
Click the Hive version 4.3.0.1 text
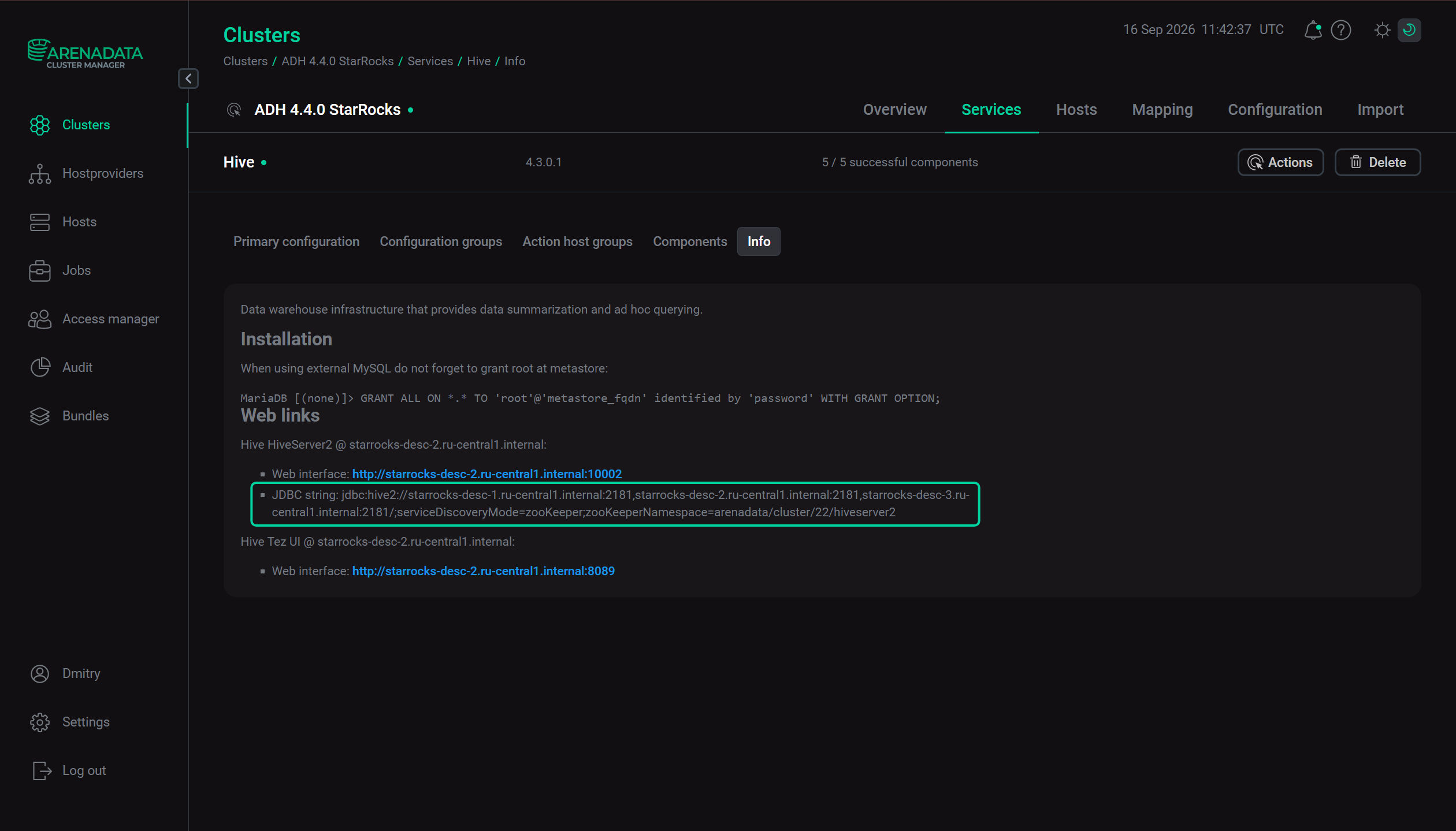click(543, 162)
